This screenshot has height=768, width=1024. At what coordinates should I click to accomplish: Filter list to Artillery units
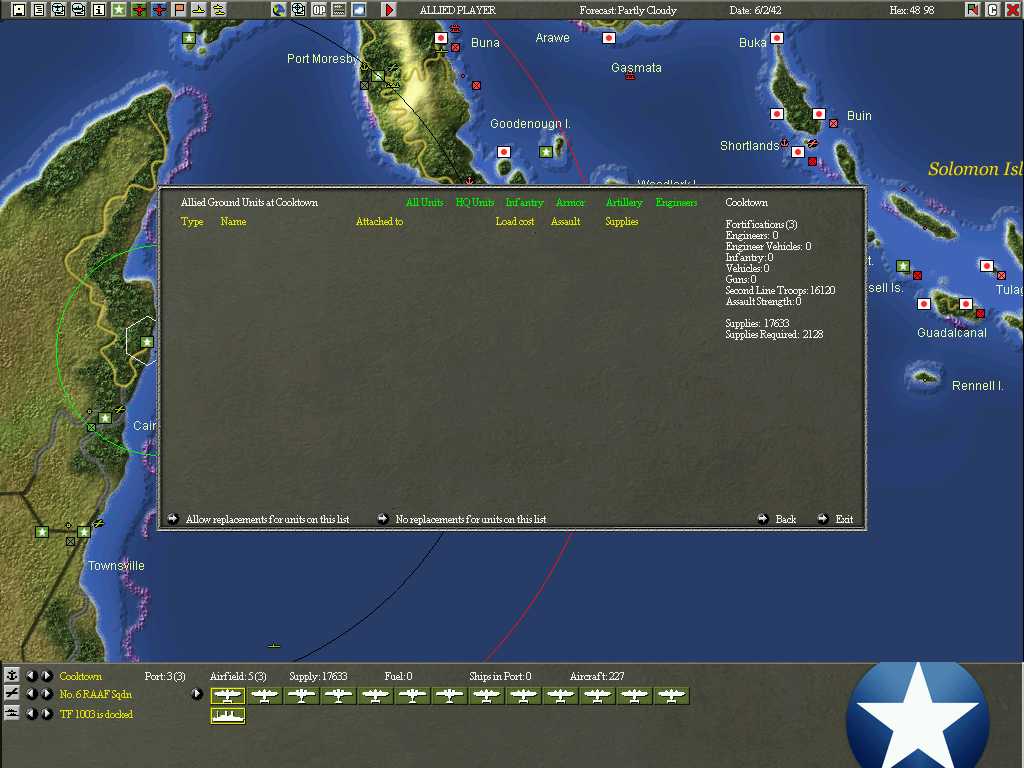click(x=624, y=202)
